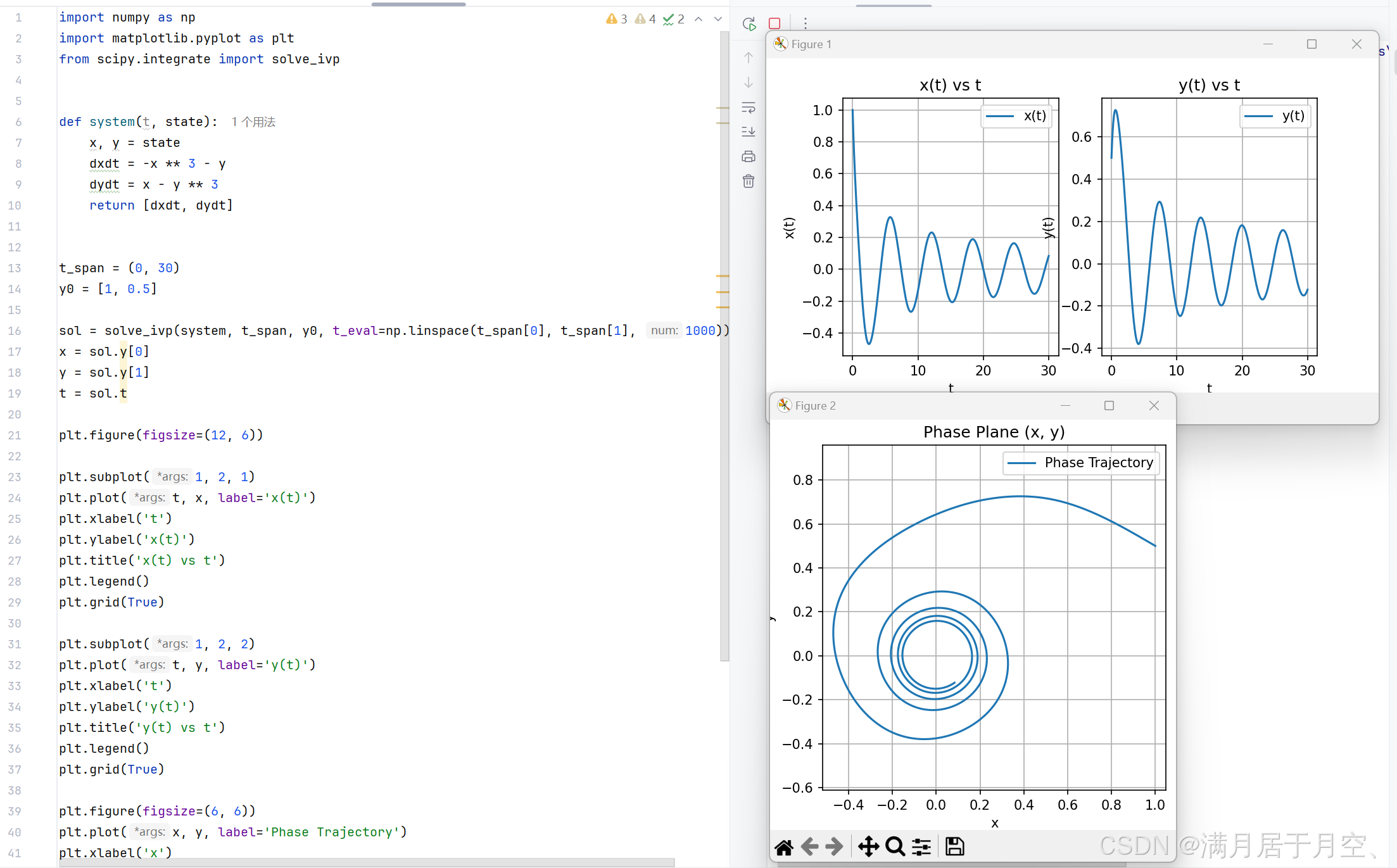The image size is (1397, 868).
Task: Activate the zoom-to-rectangle magnifier tool
Action: (x=895, y=846)
